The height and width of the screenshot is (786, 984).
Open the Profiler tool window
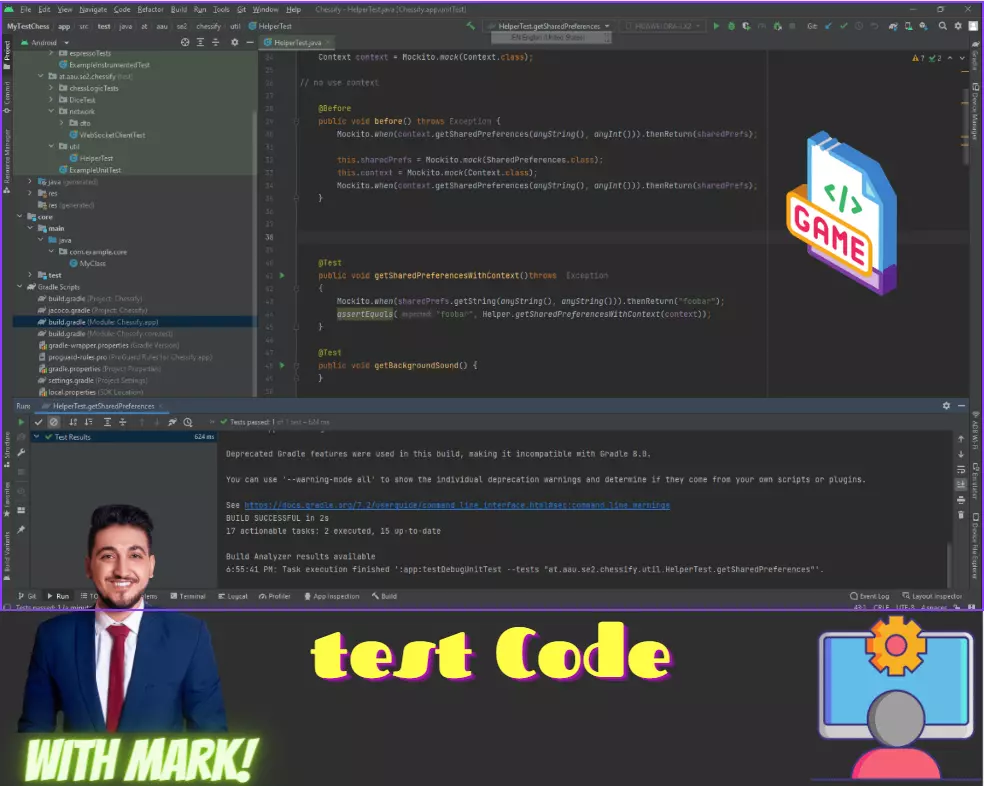click(275, 596)
